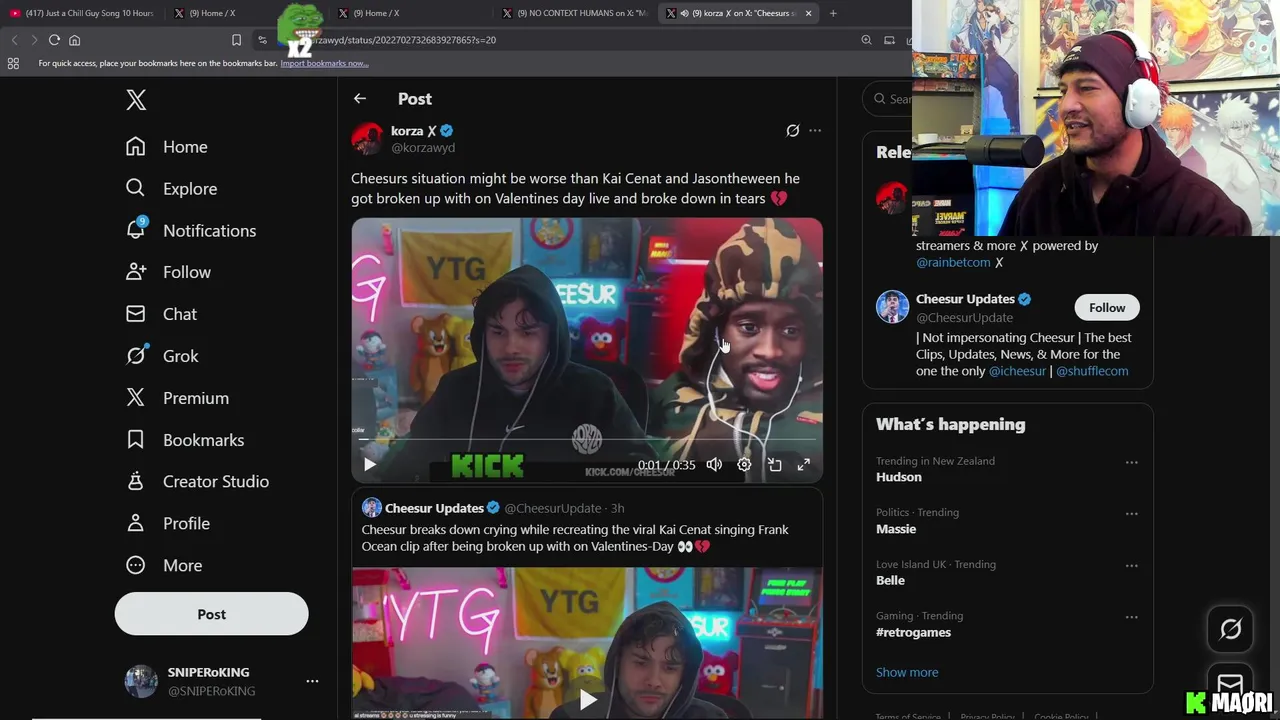
Task: Open korza's profile avatar
Action: (x=367, y=139)
